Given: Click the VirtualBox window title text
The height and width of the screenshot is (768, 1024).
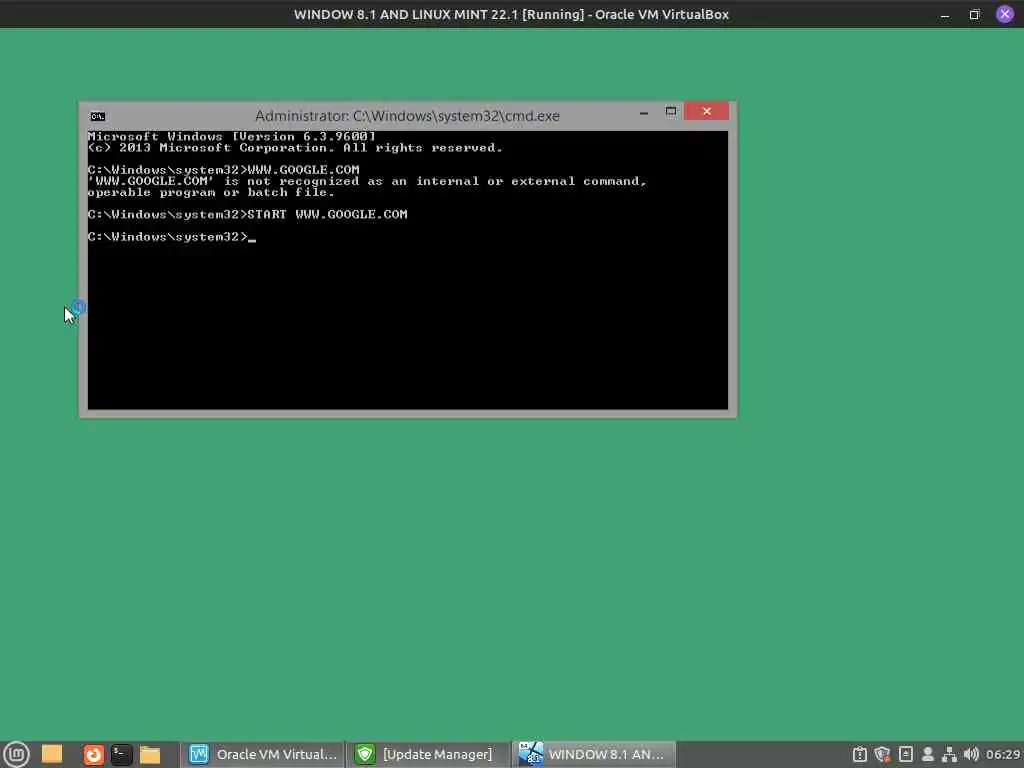Looking at the screenshot, I should point(511,14).
